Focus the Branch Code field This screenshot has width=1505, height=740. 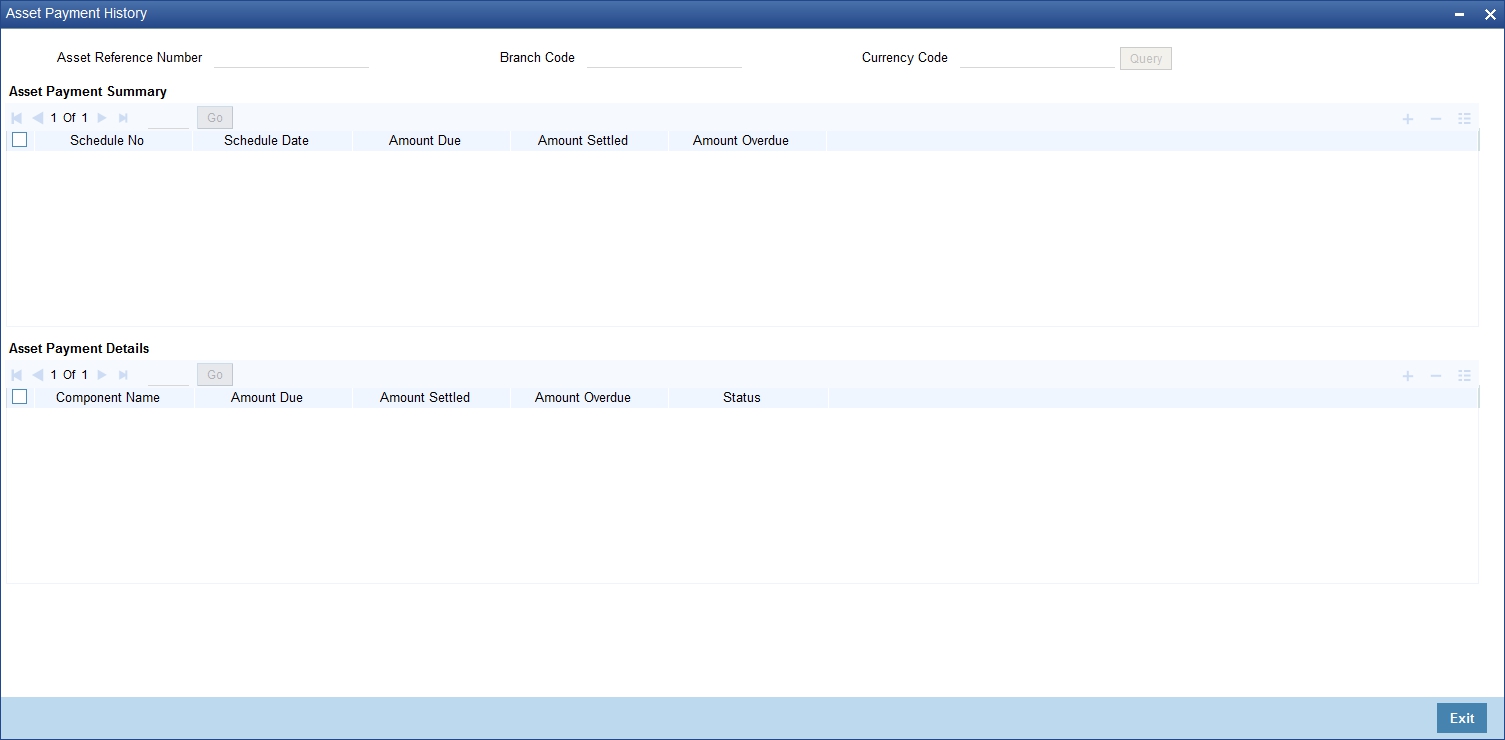(665, 58)
